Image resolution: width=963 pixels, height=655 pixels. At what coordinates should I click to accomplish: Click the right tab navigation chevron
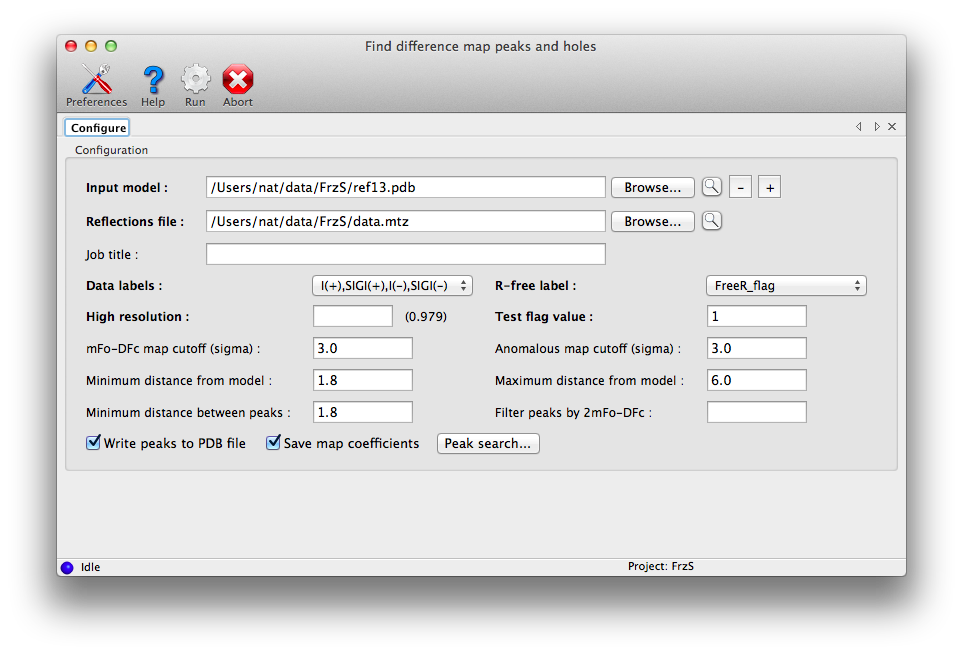tap(877, 126)
